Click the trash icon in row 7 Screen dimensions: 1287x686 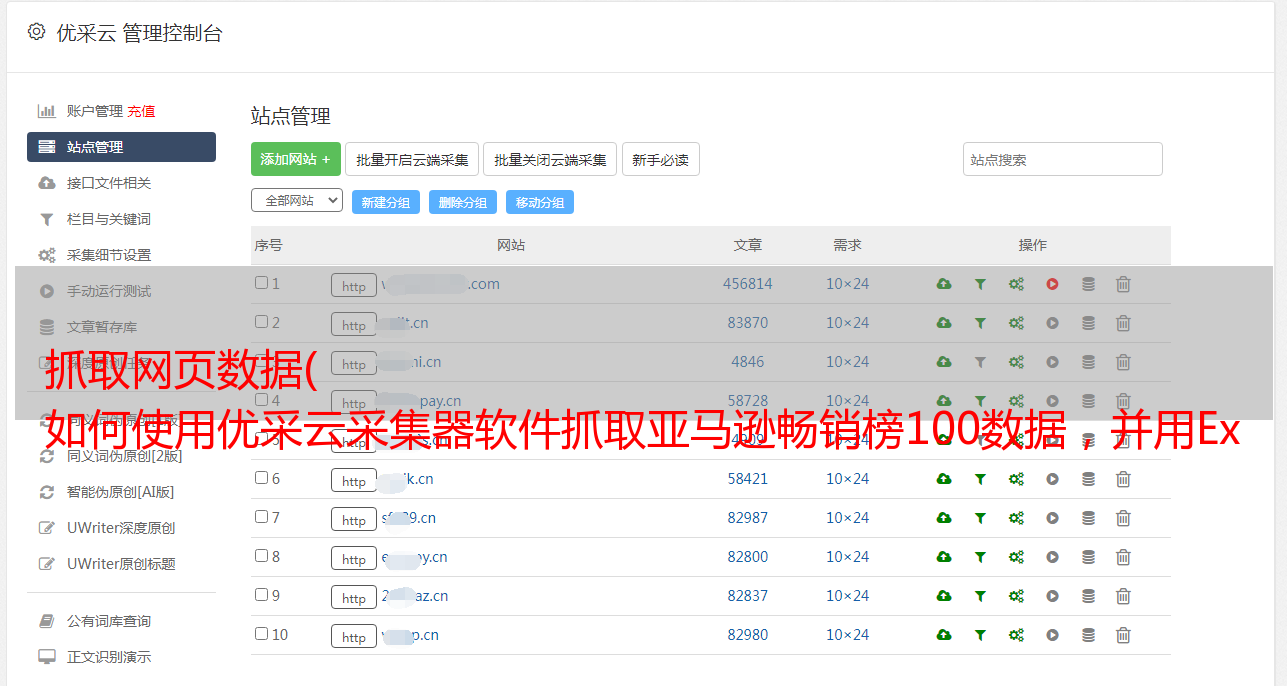tap(1123, 518)
